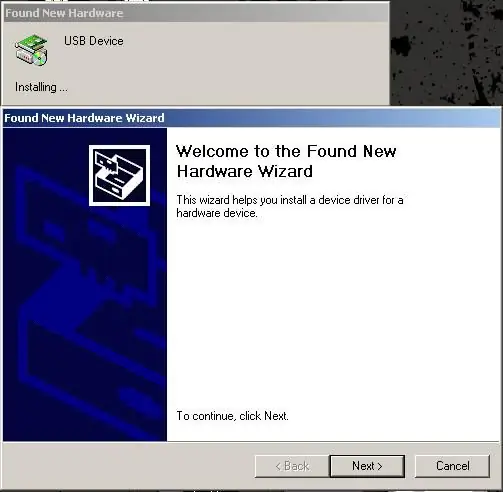Screen dimensions: 503x492
Task: Click the white-framed hardware card wizard icon
Action: click(x=119, y=175)
